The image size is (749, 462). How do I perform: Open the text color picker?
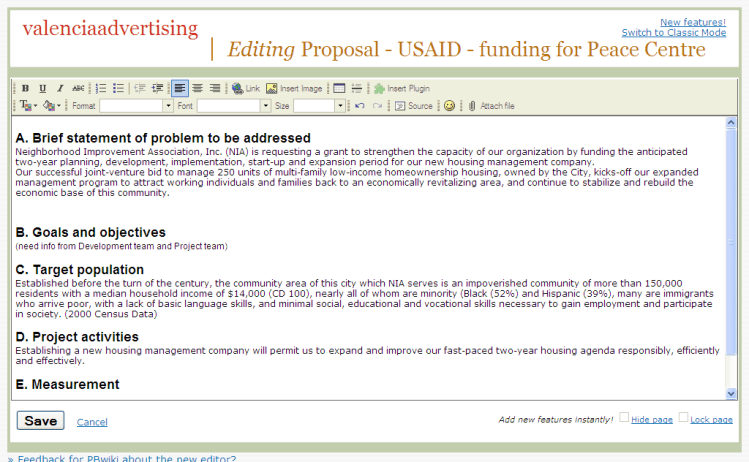[x=28, y=106]
